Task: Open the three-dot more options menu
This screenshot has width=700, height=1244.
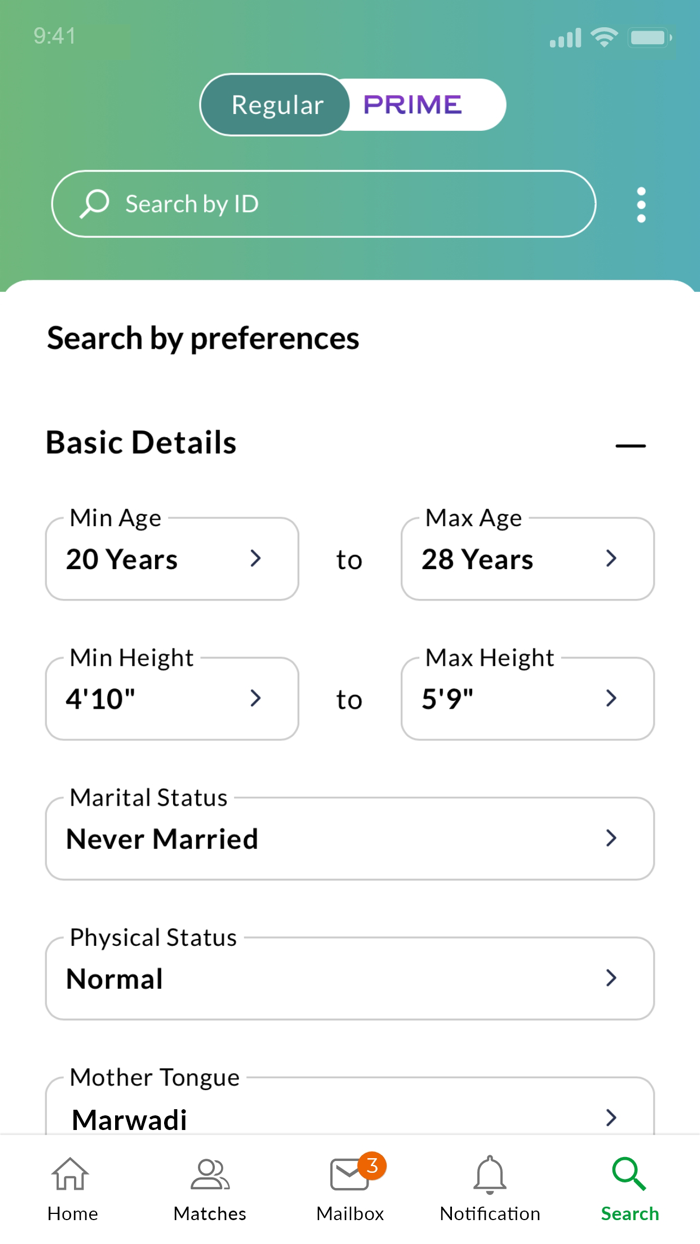Action: coord(641,205)
